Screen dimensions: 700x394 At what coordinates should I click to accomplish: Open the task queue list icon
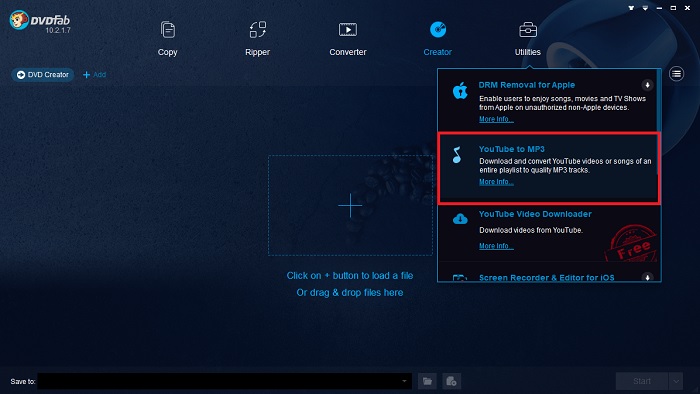676,74
